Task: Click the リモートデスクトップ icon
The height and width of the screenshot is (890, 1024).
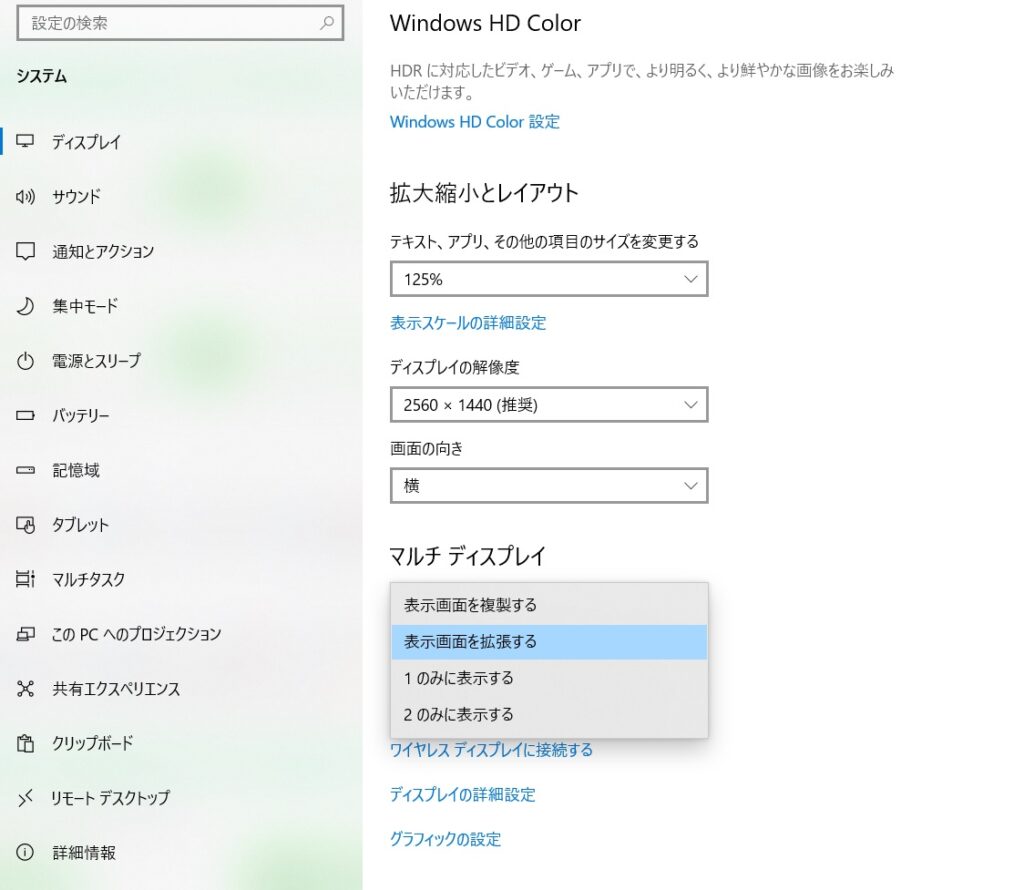Action: 25,797
